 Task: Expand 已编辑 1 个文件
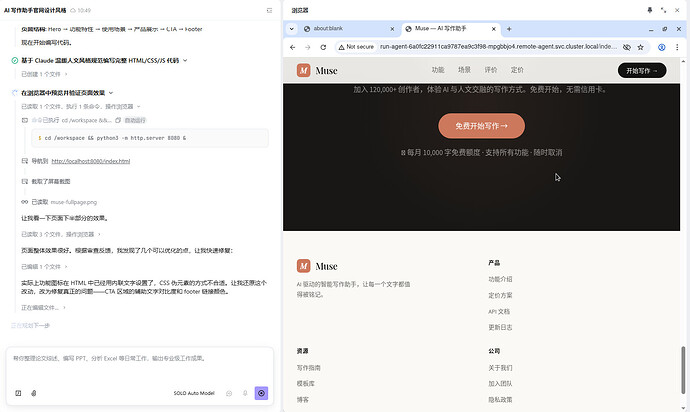click(44, 267)
